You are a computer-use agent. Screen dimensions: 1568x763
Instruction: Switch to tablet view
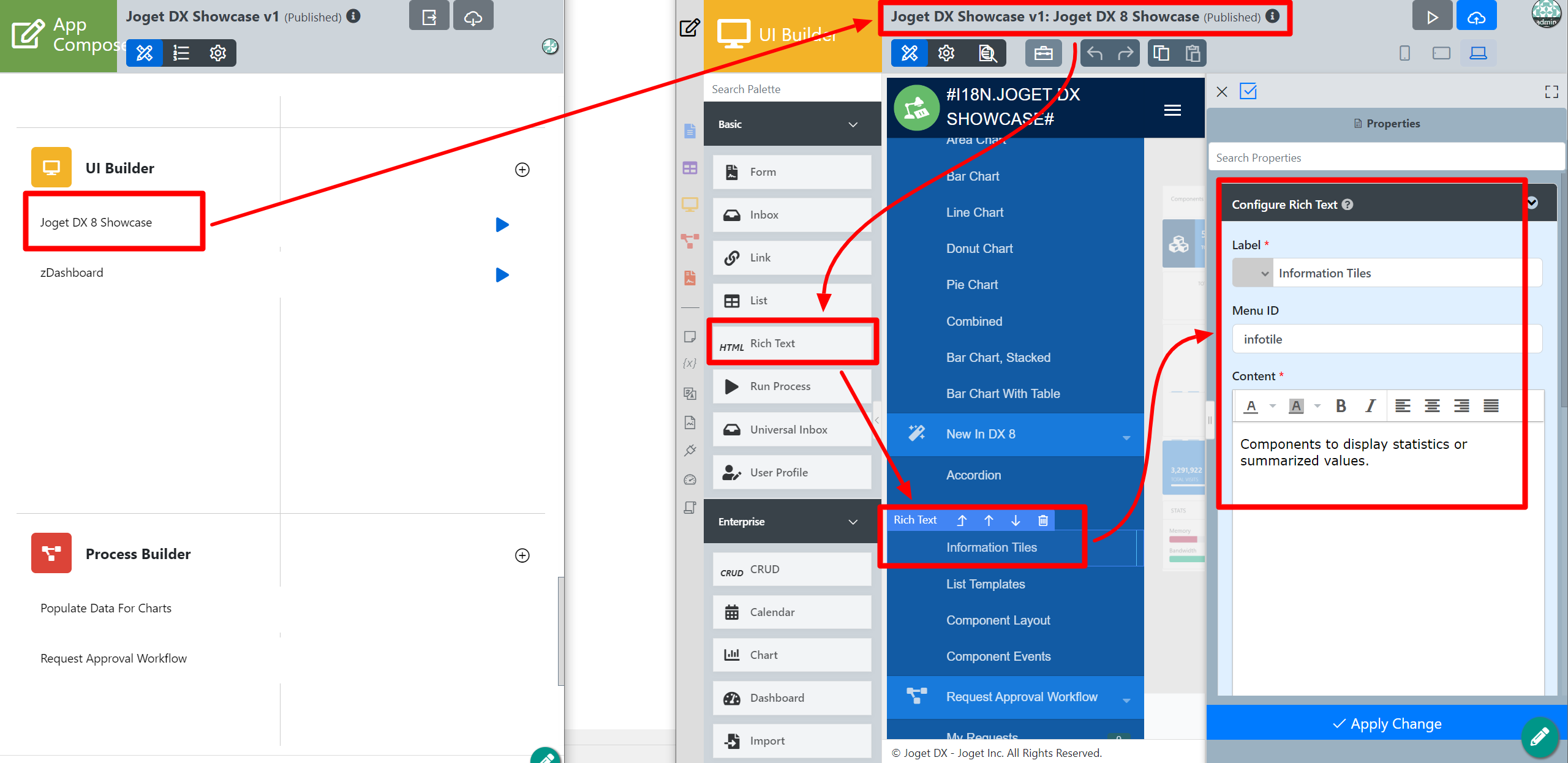(1441, 54)
